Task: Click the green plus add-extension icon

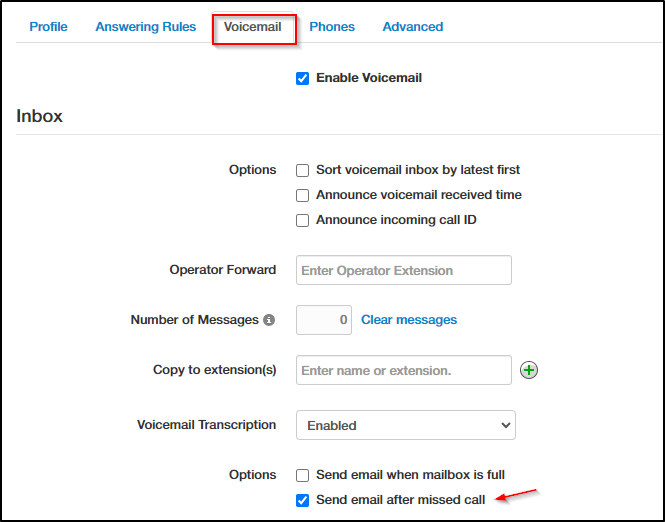Action: pos(530,370)
